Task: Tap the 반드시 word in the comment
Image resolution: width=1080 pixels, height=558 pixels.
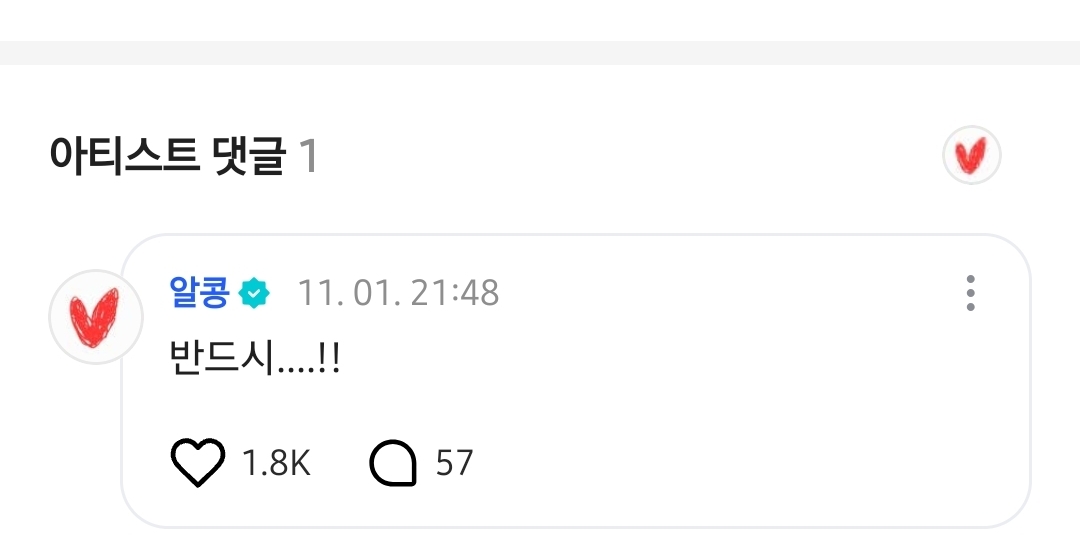Action: (x=222, y=358)
